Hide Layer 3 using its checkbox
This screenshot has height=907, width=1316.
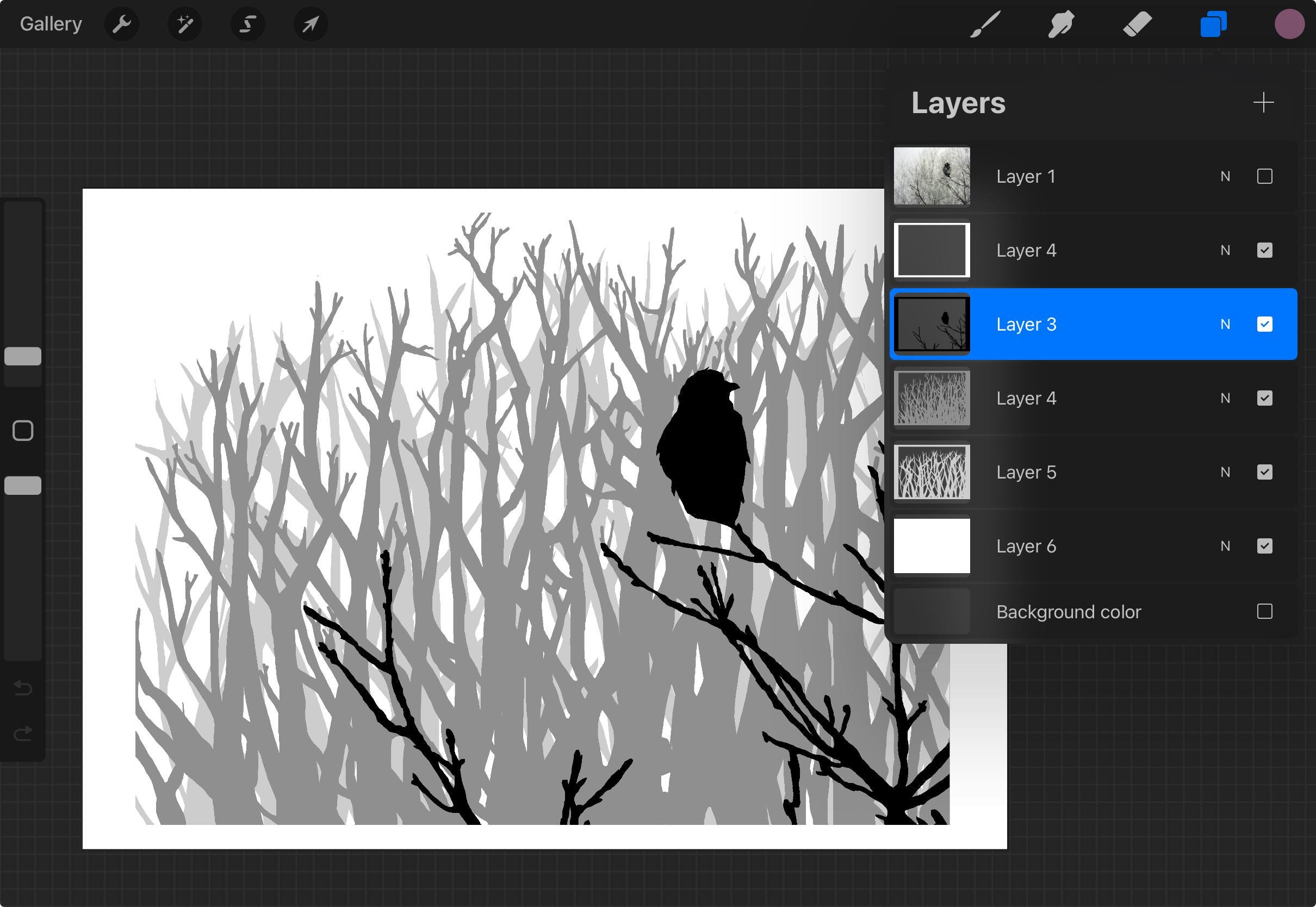click(x=1264, y=324)
